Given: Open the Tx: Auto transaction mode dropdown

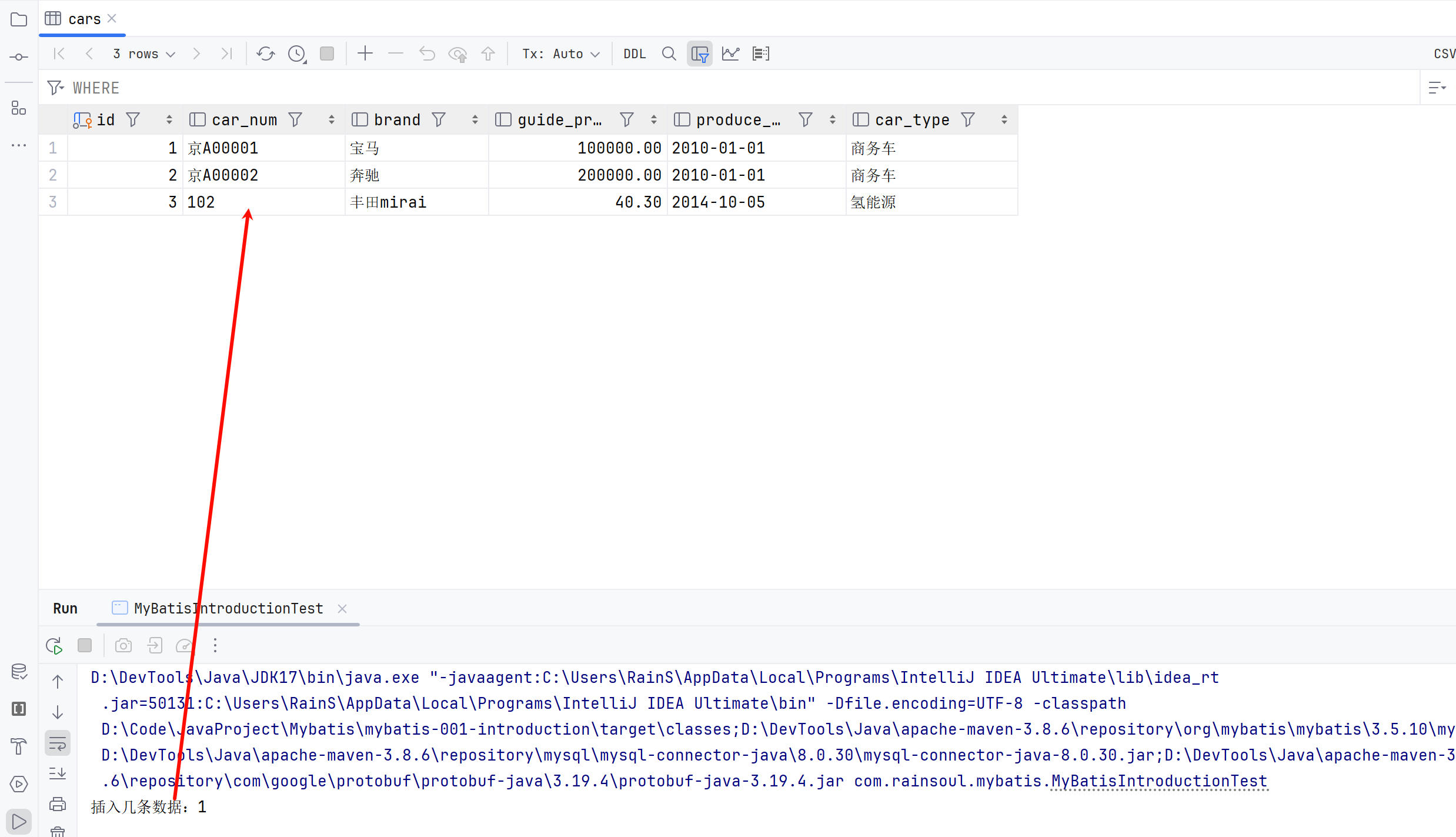Looking at the screenshot, I should point(561,54).
